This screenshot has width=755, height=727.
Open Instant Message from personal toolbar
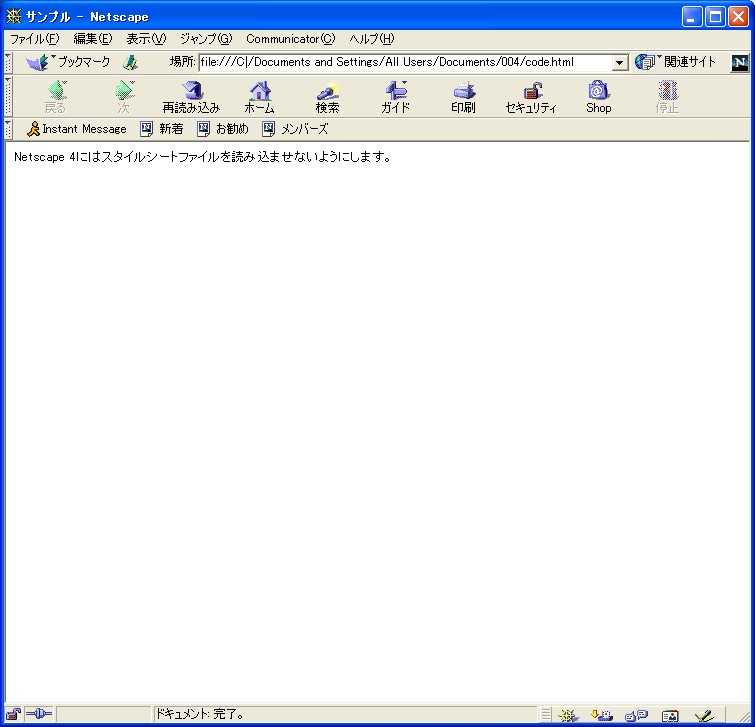(x=77, y=129)
